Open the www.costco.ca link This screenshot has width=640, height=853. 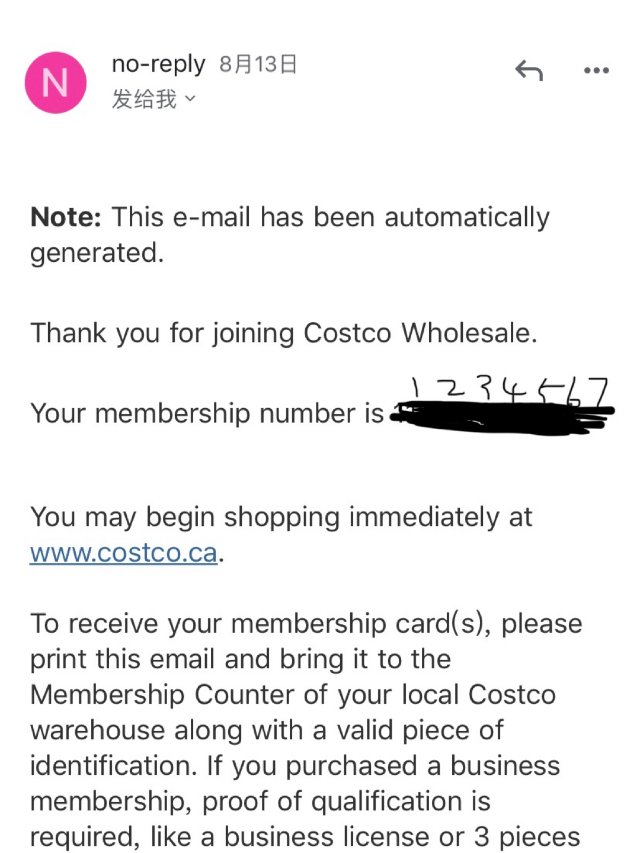click(x=124, y=553)
